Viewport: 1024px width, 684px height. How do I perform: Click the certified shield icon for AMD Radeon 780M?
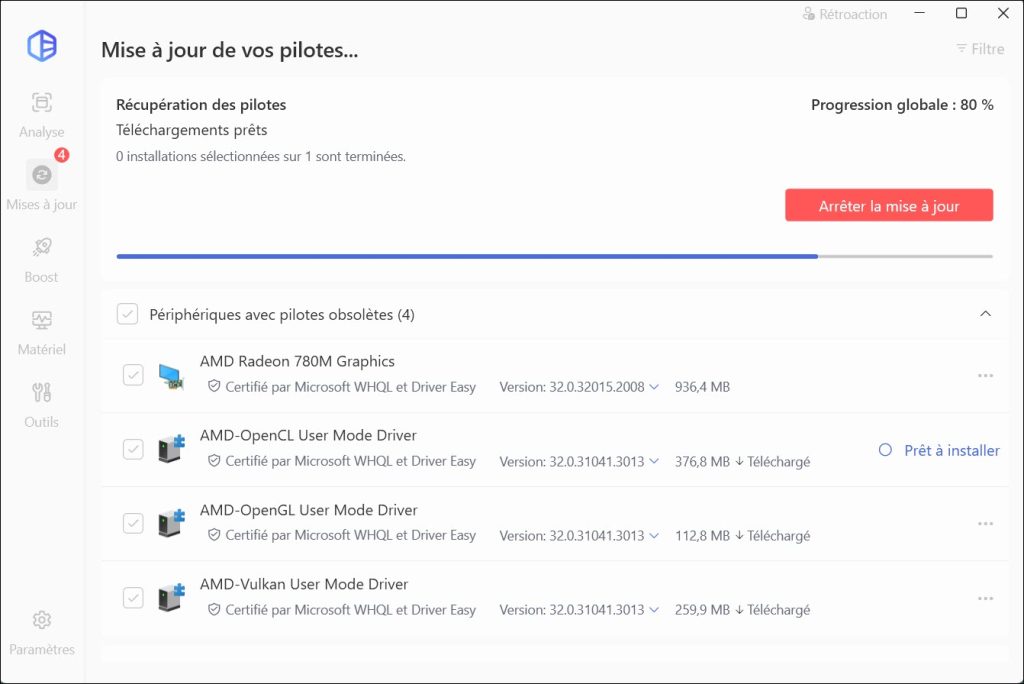214,386
